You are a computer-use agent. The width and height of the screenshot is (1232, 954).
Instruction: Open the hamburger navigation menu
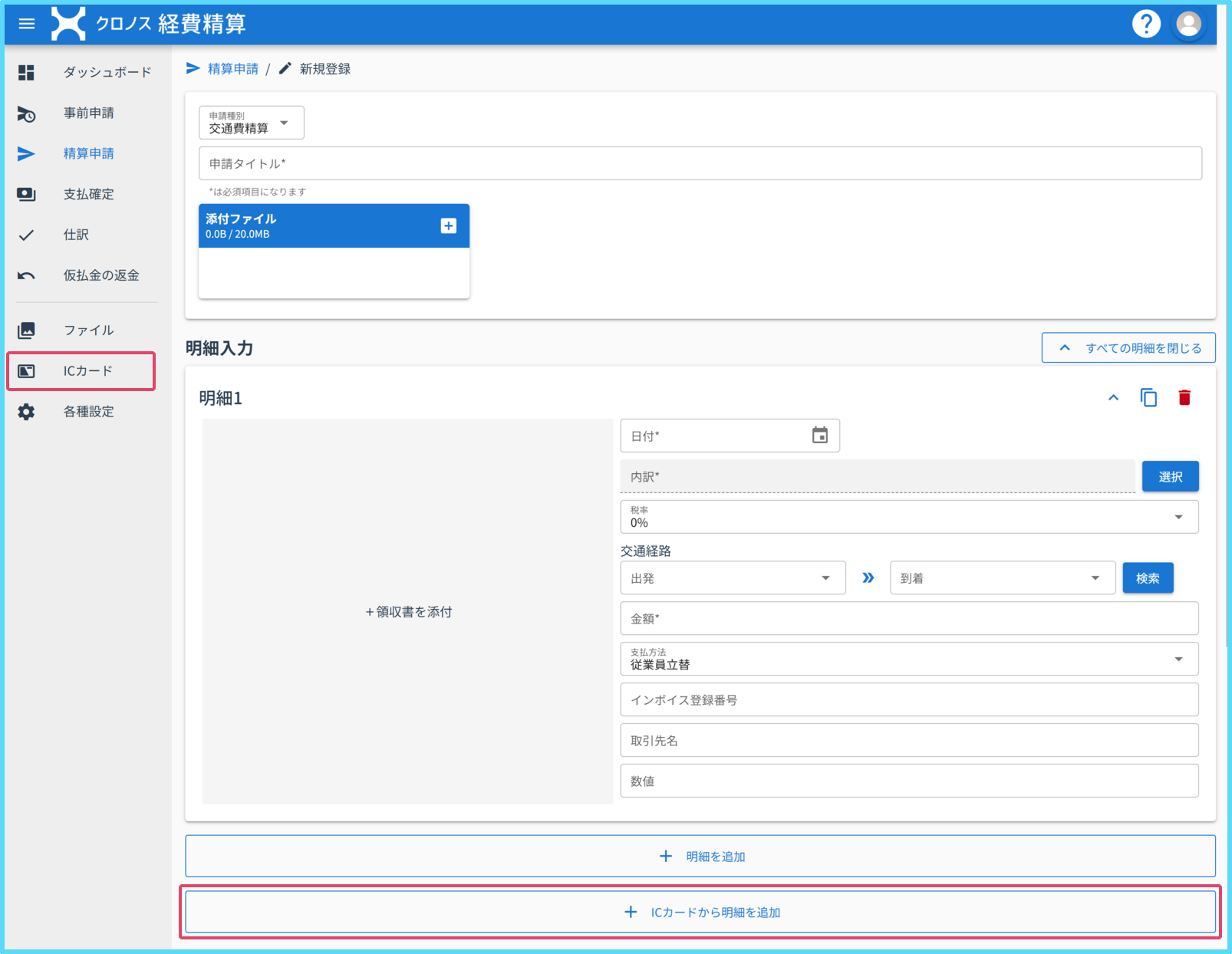[x=27, y=24]
